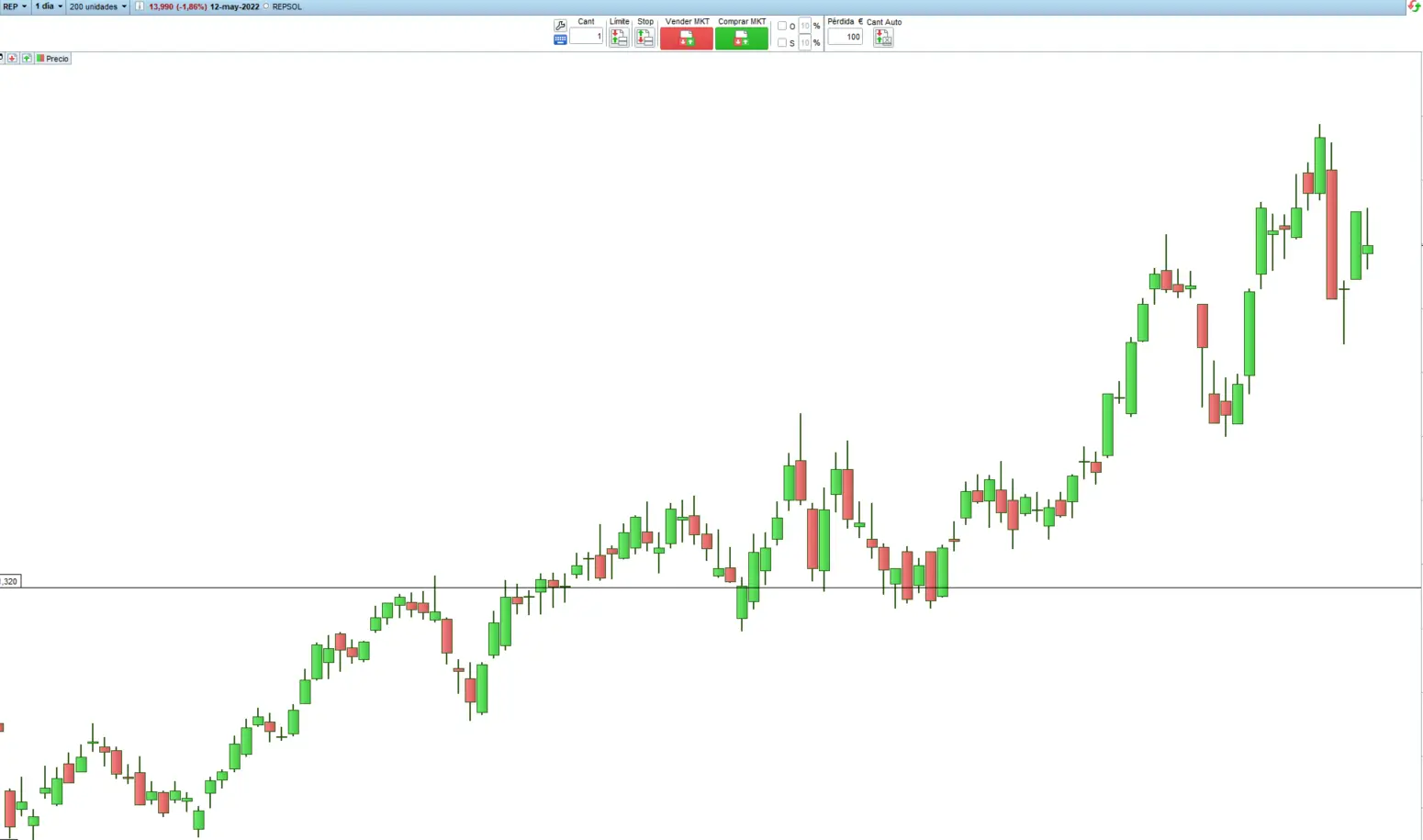The width and height of the screenshot is (1423, 840).
Task: Click the keyboard trading icon
Action: coord(560,39)
